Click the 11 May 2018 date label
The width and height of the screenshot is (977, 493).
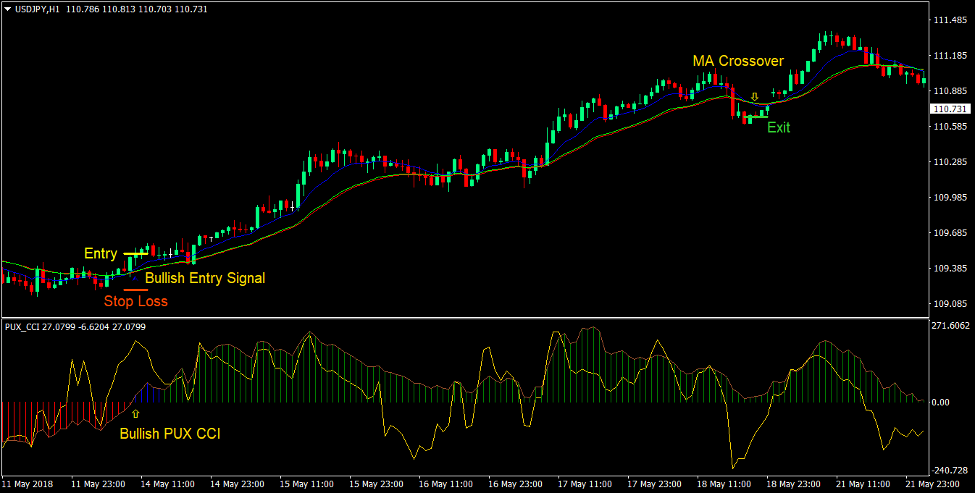coord(27,484)
